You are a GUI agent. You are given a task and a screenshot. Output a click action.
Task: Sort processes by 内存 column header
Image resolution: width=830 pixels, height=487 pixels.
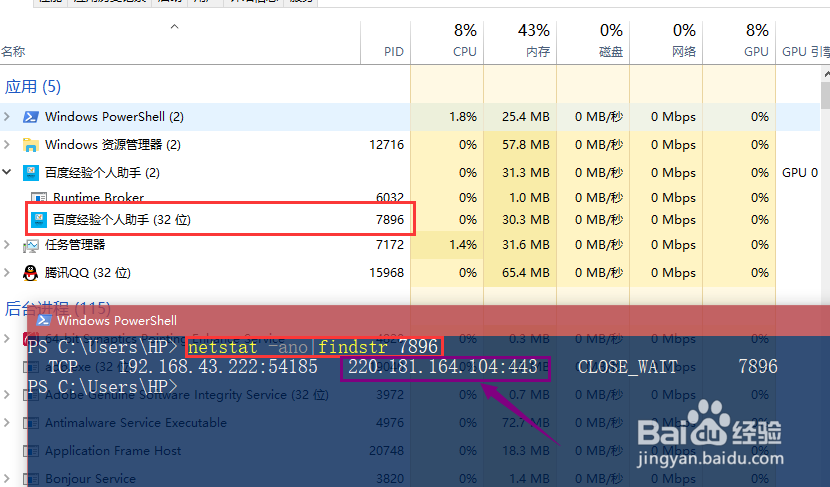point(520,42)
